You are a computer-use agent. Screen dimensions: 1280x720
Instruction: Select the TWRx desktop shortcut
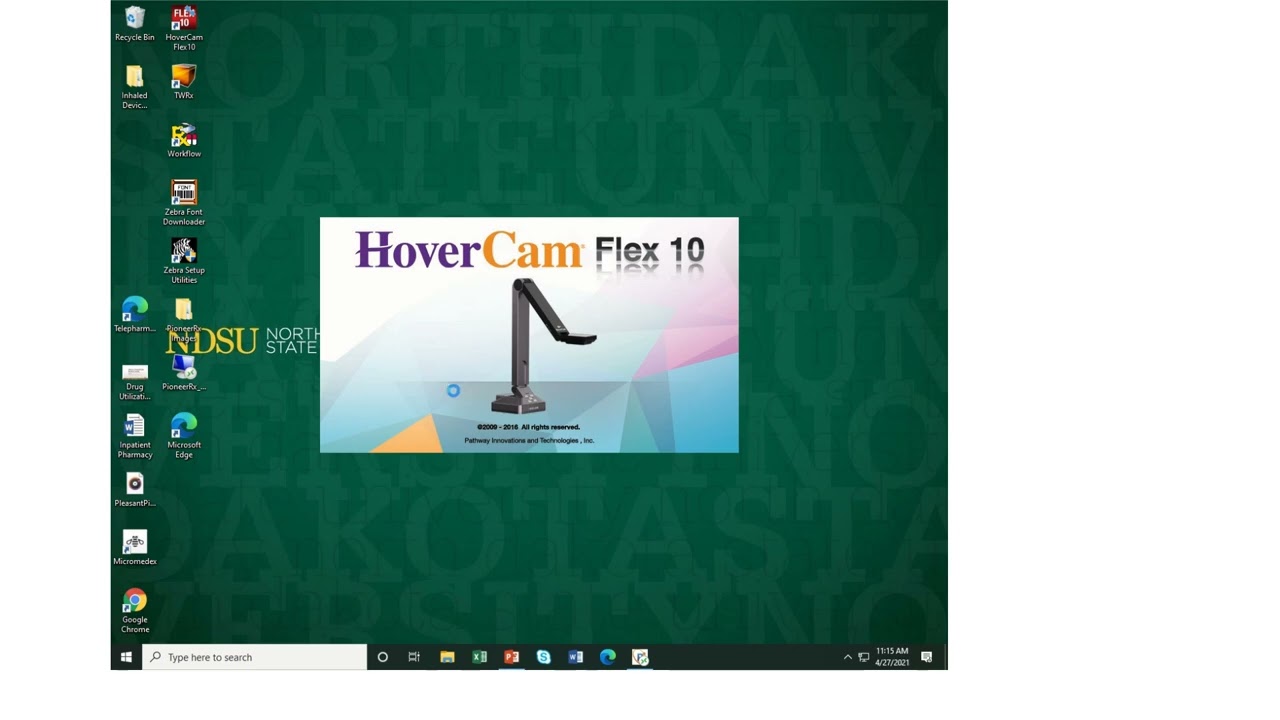tap(184, 82)
